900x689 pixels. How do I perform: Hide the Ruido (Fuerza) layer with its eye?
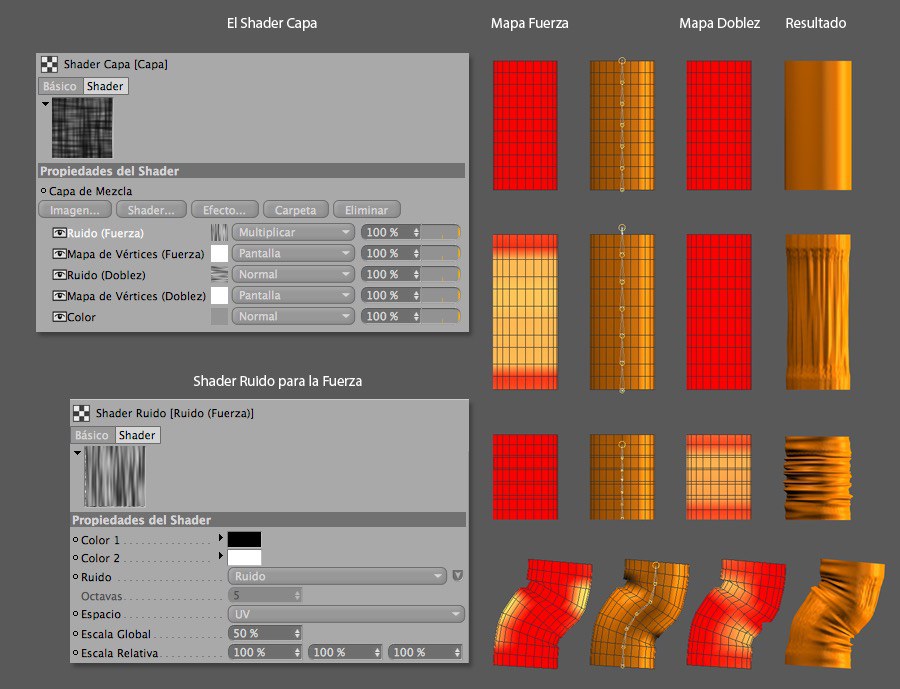pos(59,233)
